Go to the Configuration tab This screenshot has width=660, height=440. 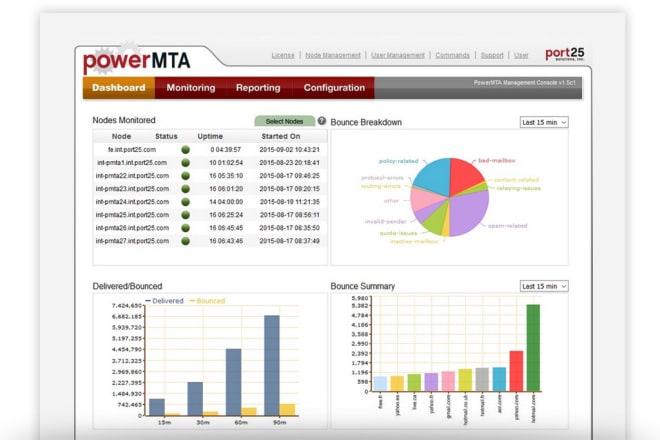(x=334, y=88)
